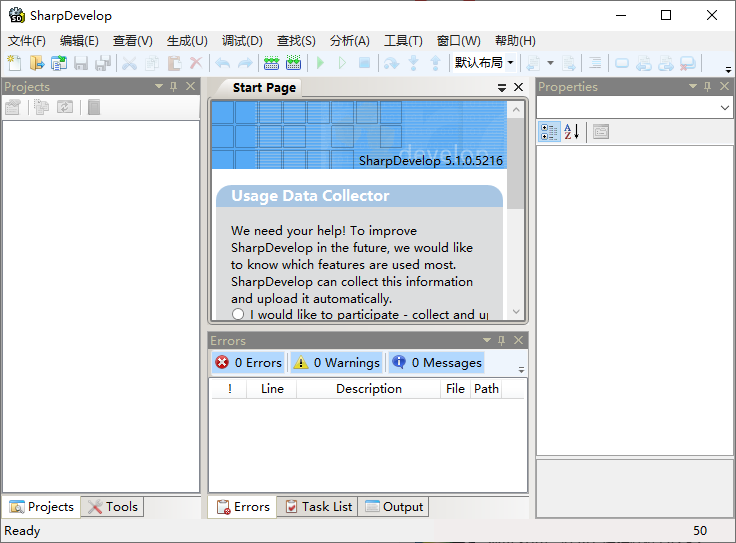736x543 pixels.
Task: Click the red X delete icon
Action: pyautogui.click(x=196, y=62)
